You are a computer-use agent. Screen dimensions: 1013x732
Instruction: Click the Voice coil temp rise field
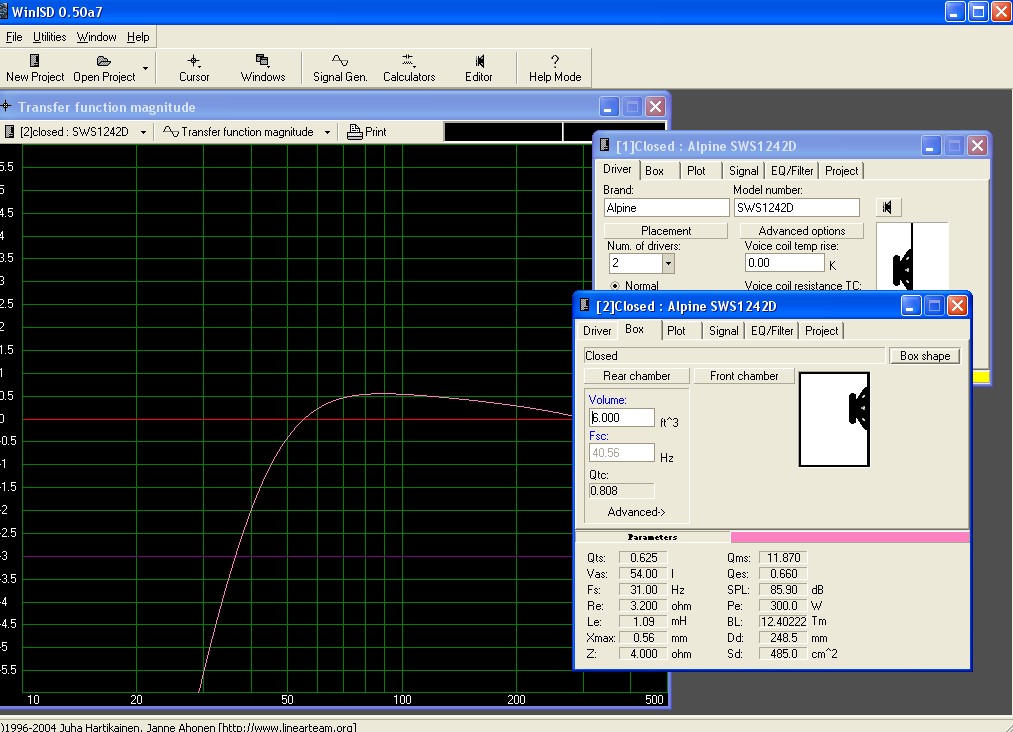point(785,262)
